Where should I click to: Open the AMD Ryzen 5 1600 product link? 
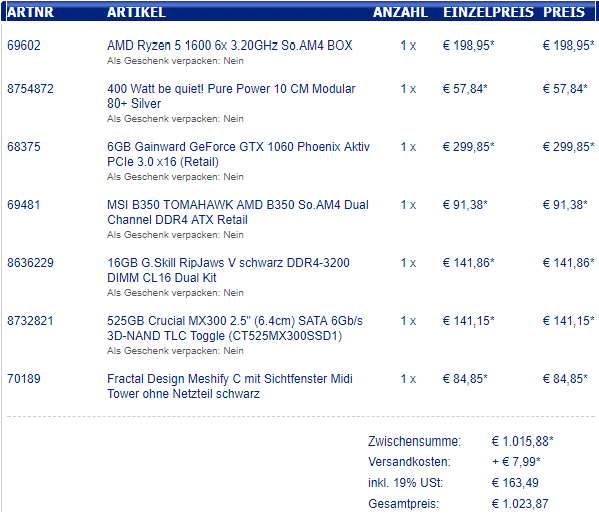pyautogui.click(x=230, y=45)
